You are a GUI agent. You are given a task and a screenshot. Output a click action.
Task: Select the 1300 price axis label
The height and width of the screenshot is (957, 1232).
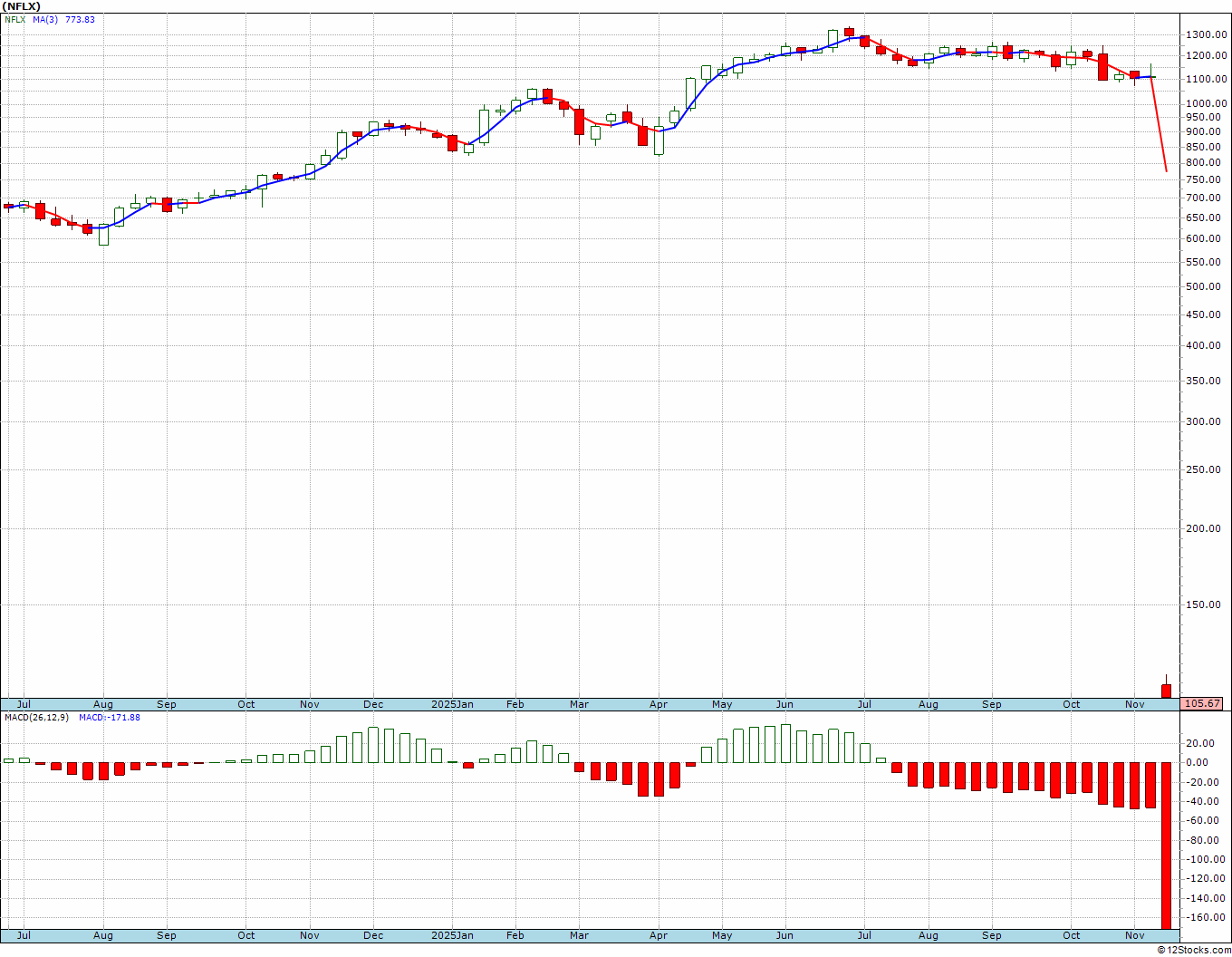click(x=1207, y=35)
